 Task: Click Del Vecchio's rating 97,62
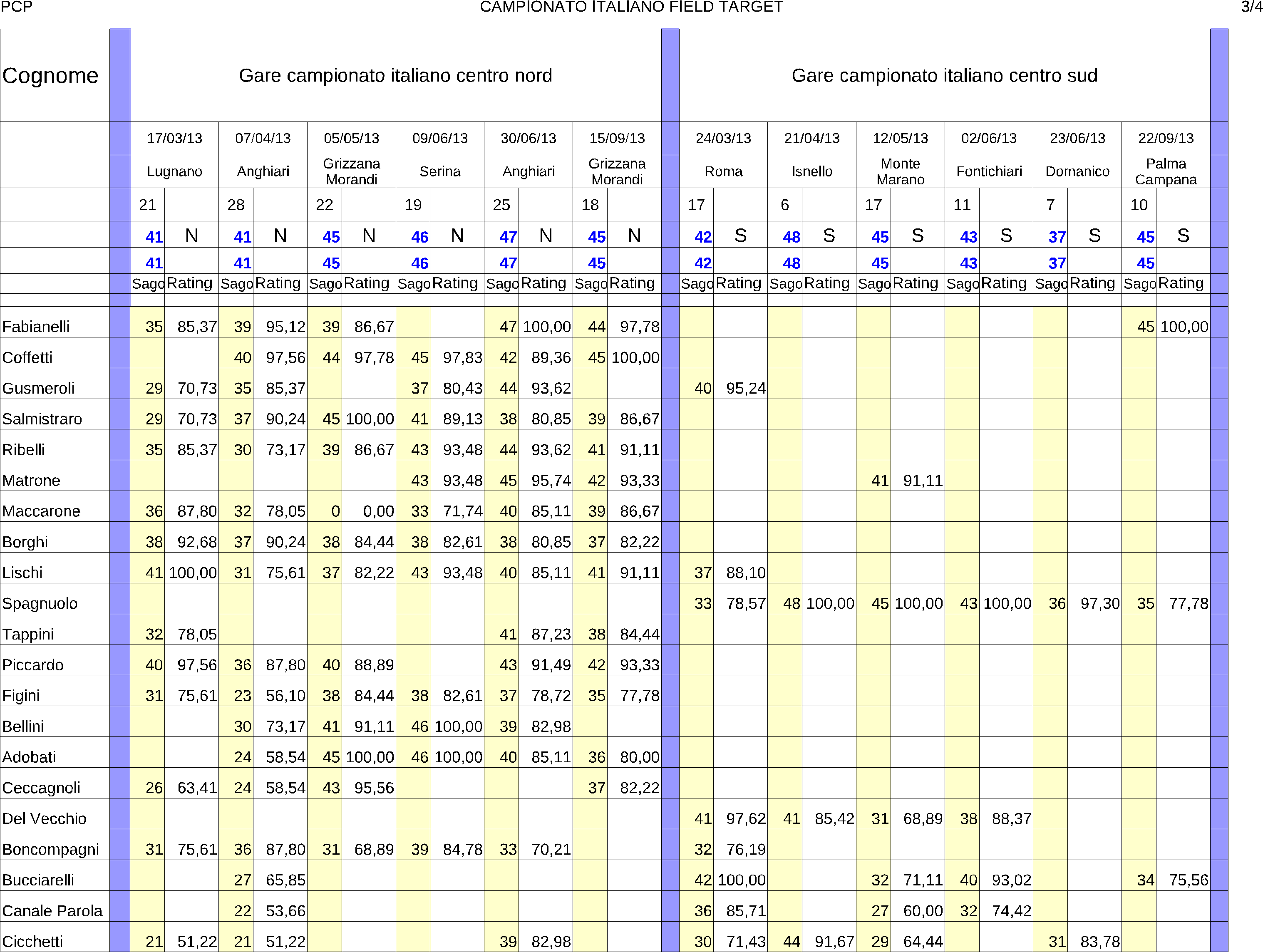[x=746, y=819]
